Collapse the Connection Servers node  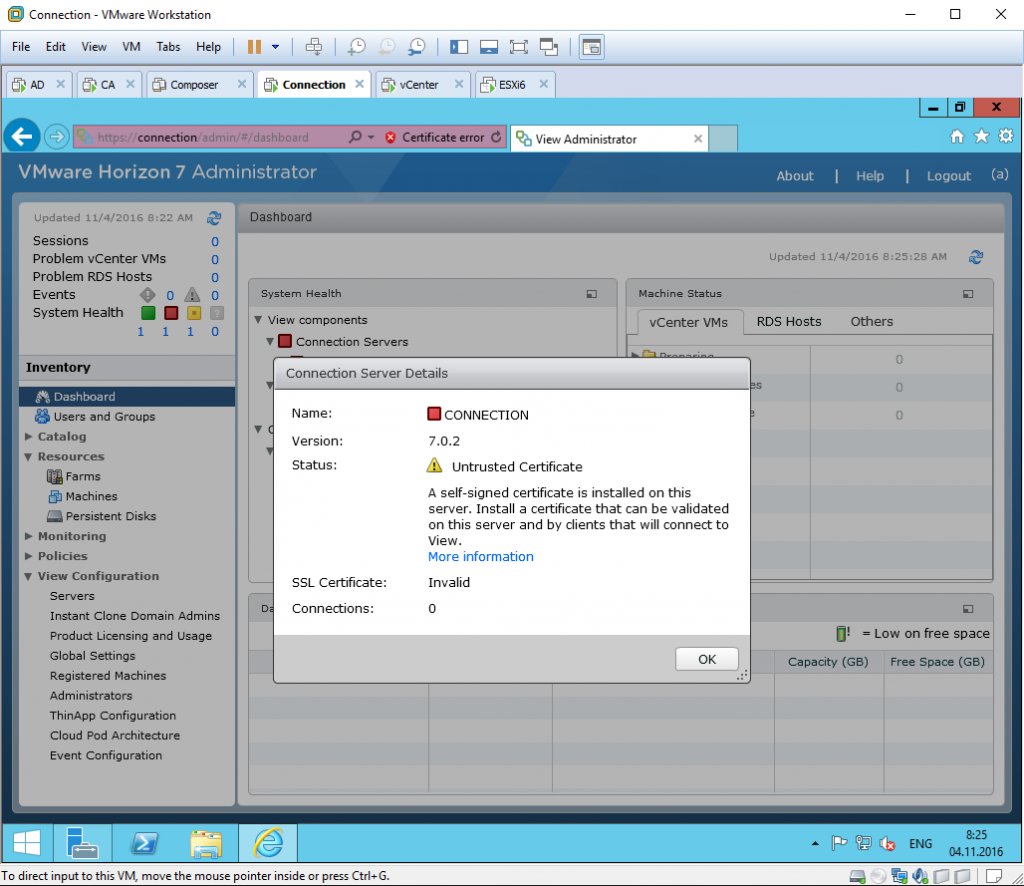coord(270,341)
